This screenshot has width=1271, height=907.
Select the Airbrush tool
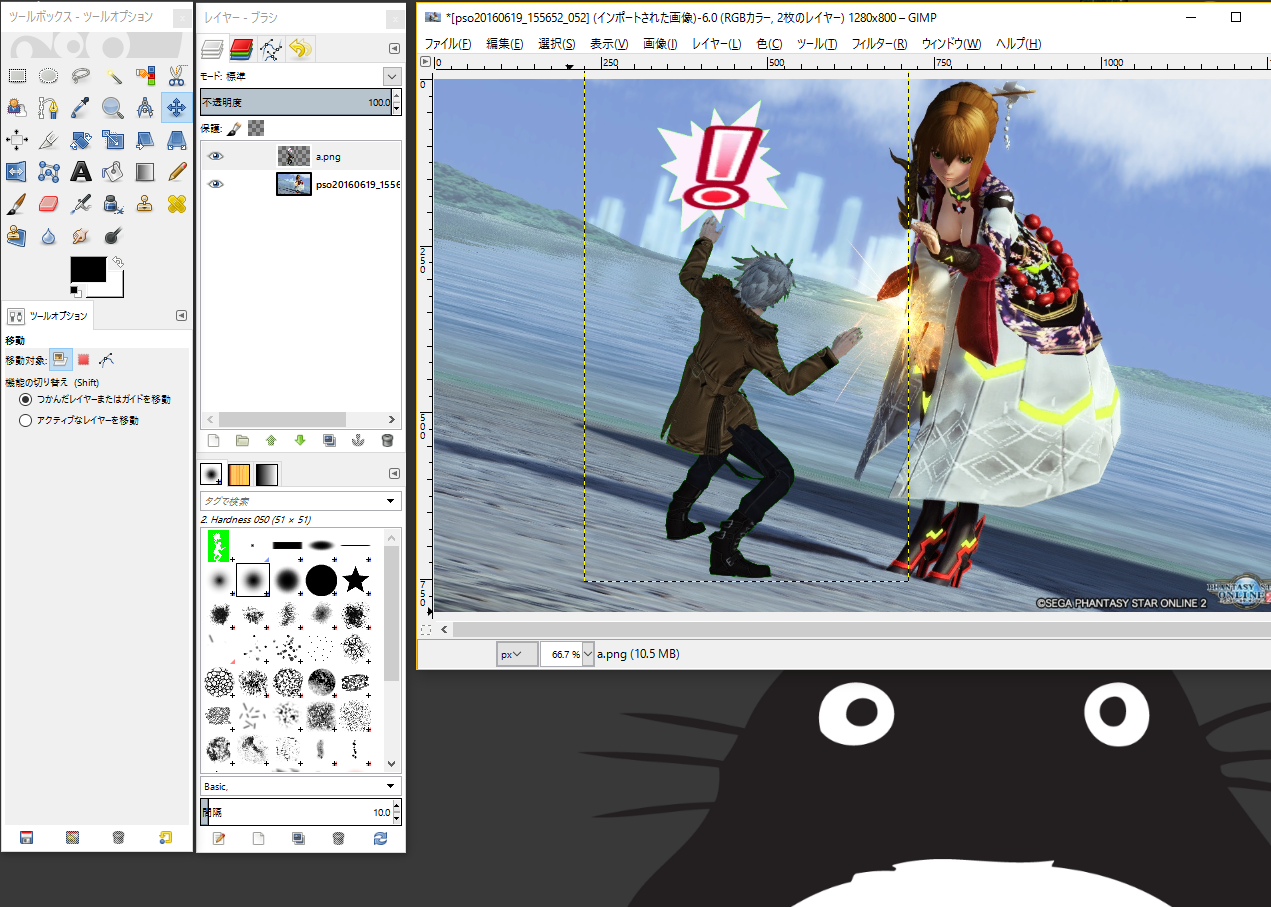tap(81, 204)
